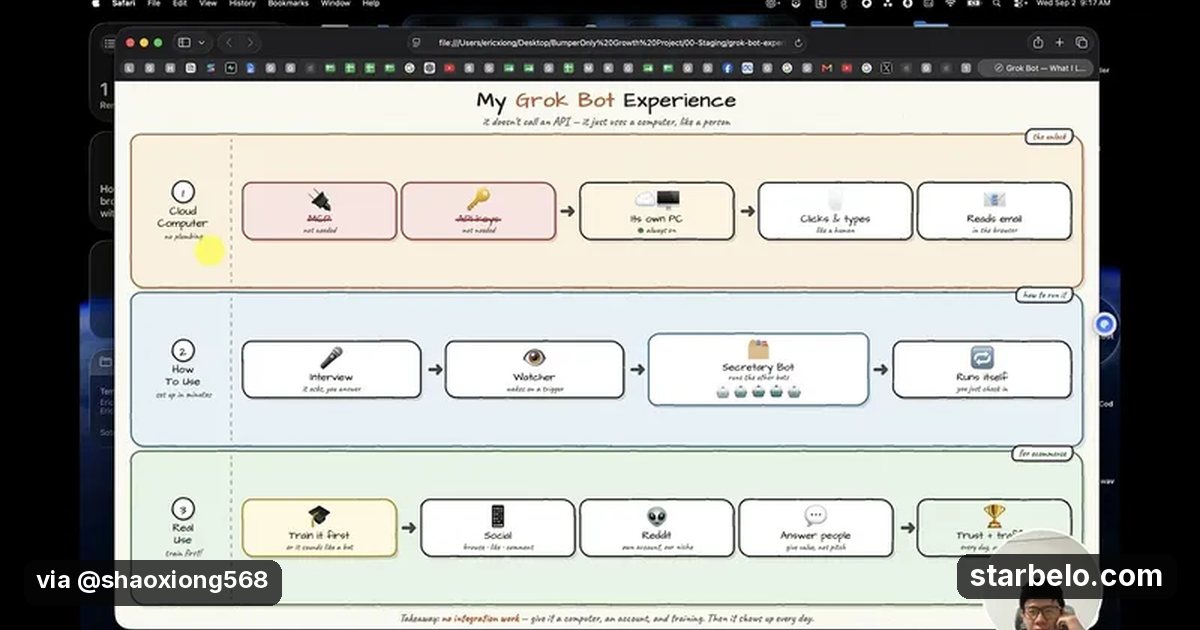Open a new tab with the plus icon
The image size is (1200, 630).
[1060, 43]
